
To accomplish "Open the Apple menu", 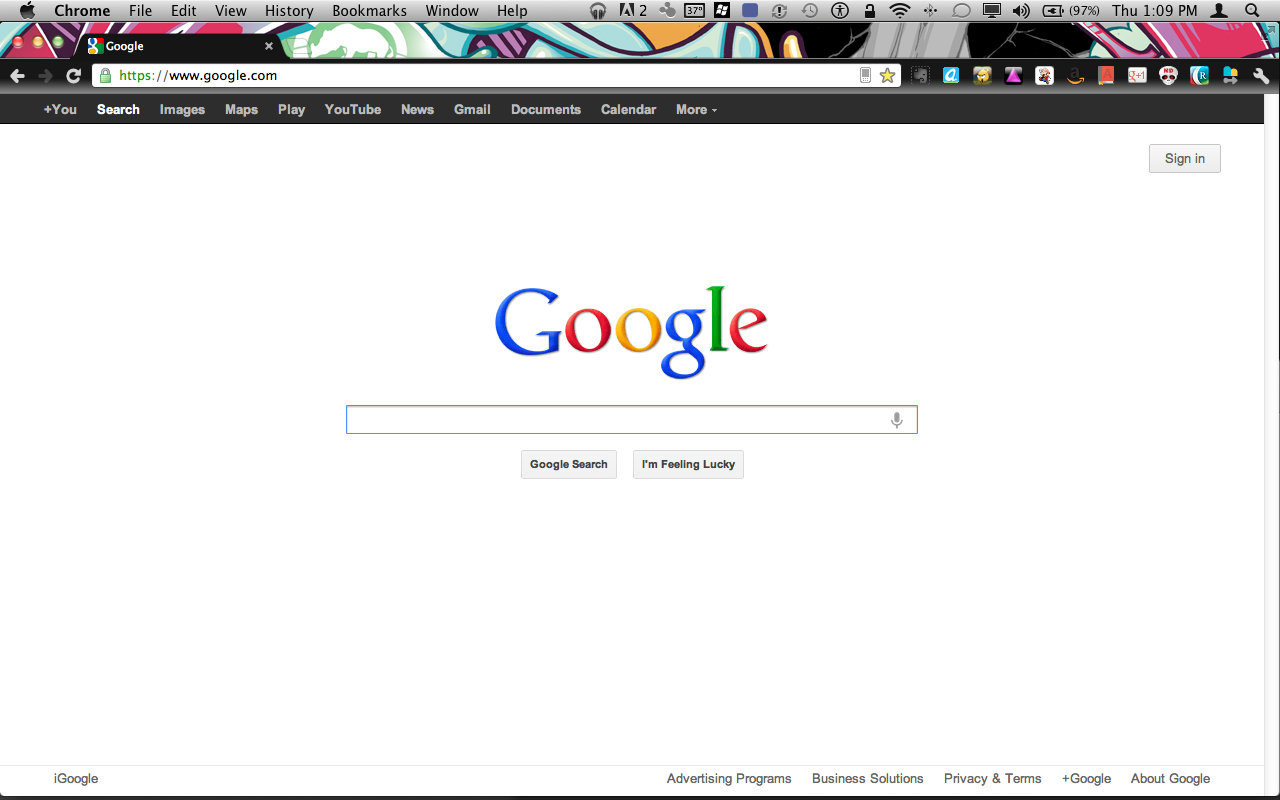I will point(27,11).
